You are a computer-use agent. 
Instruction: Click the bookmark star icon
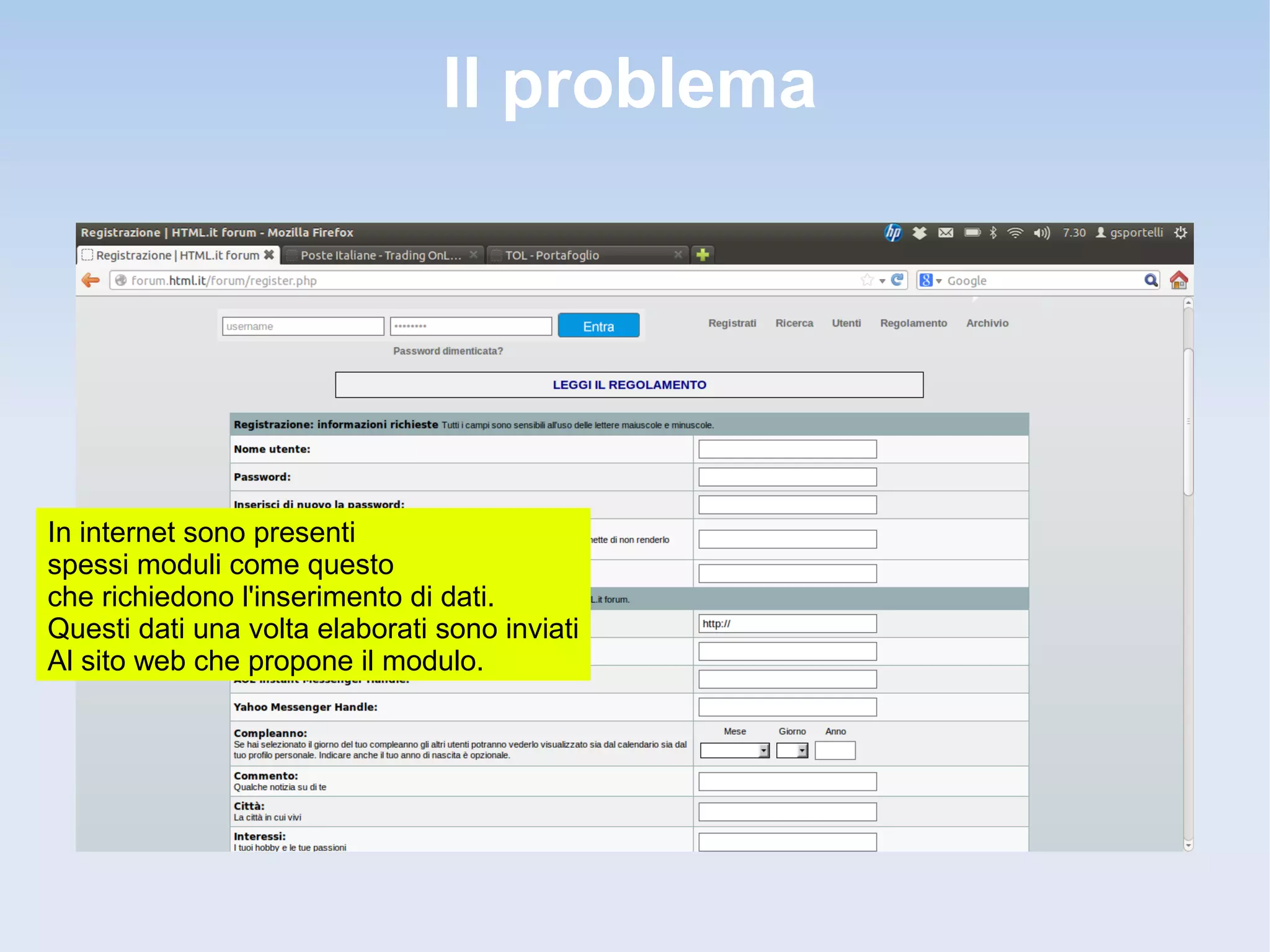[x=866, y=280]
